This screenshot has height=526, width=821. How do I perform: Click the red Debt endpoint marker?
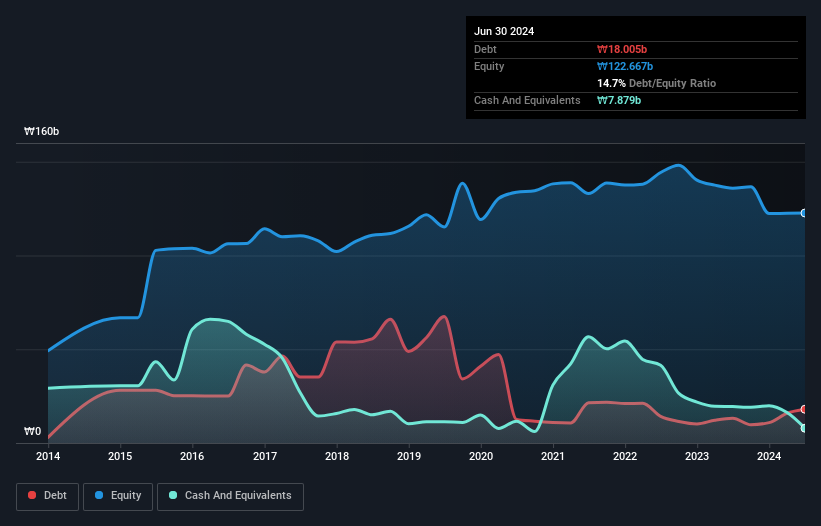point(804,409)
